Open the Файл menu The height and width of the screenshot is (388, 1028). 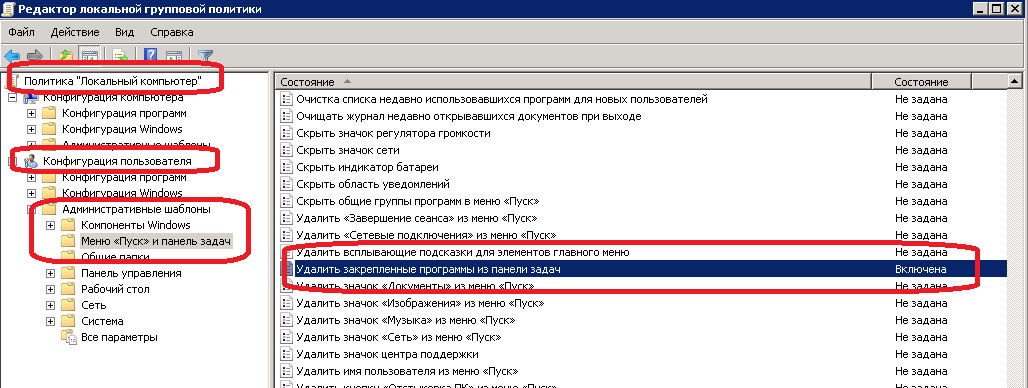[x=22, y=32]
